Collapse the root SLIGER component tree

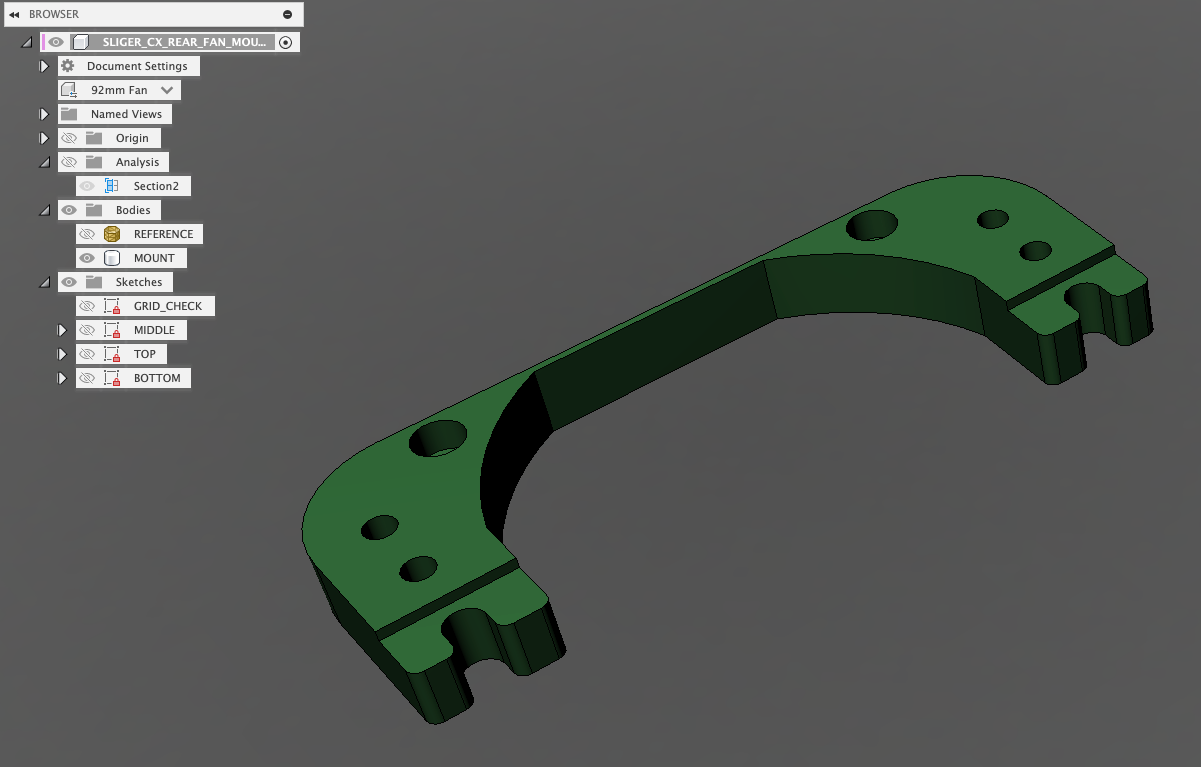pos(26,43)
